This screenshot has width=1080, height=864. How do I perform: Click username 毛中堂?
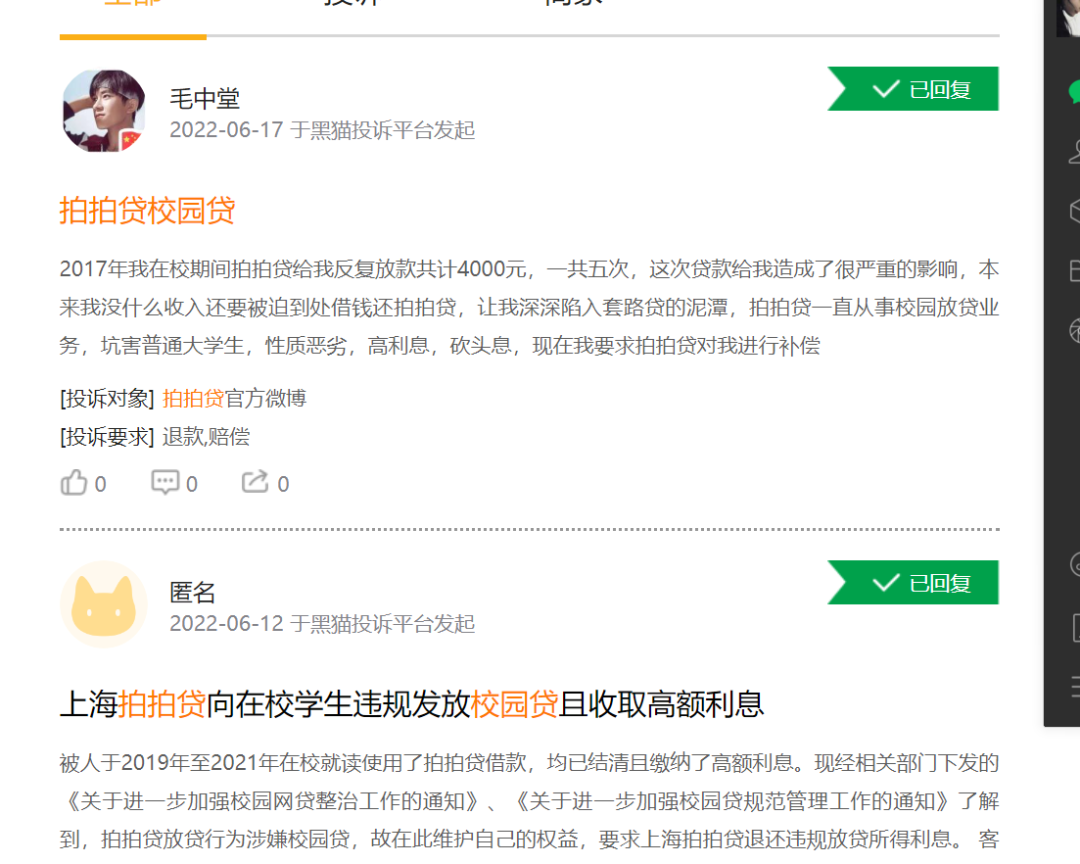click(x=205, y=99)
